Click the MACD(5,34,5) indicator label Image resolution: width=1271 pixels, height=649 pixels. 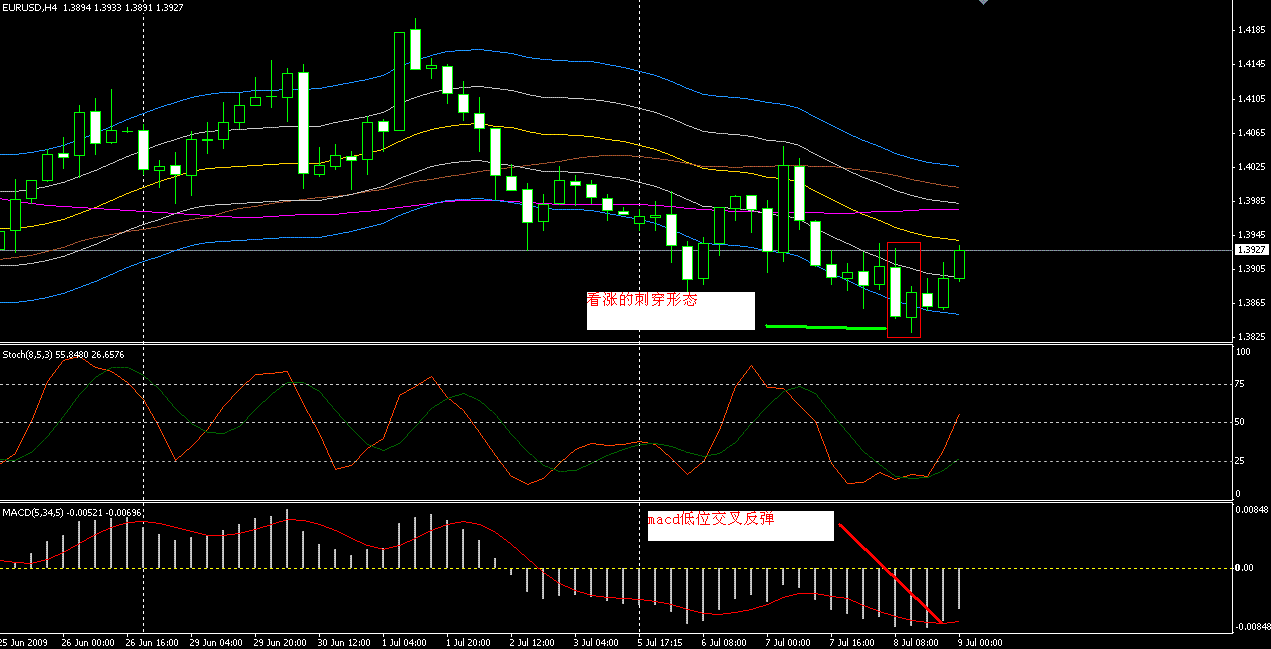pyautogui.click(x=34, y=512)
